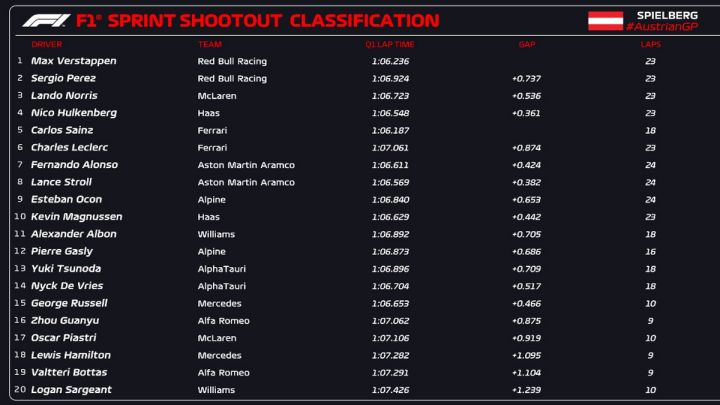Click the LAPS column header
This screenshot has height=405, width=720.
[650, 45]
